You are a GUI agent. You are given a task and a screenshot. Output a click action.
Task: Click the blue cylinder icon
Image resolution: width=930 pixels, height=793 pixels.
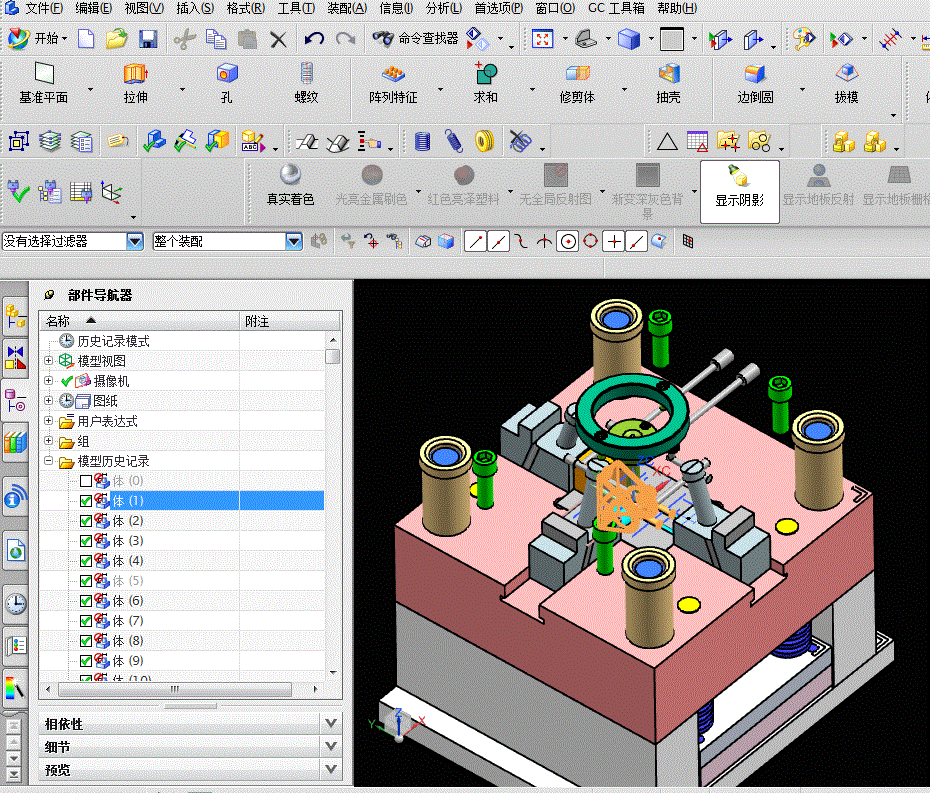(x=422, y=141)
